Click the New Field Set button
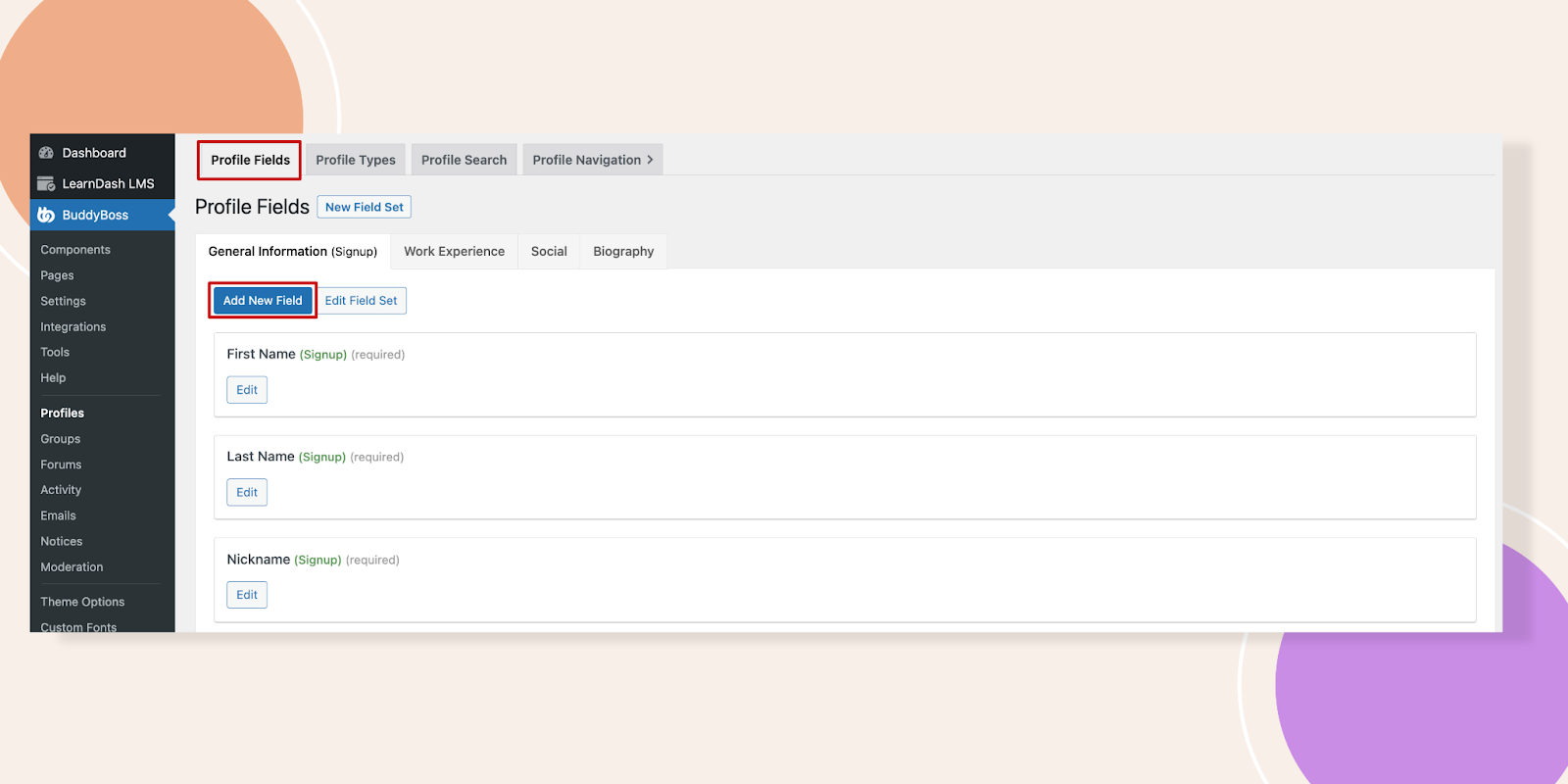This screenshot has width=1568, height=784. (365, 207)
